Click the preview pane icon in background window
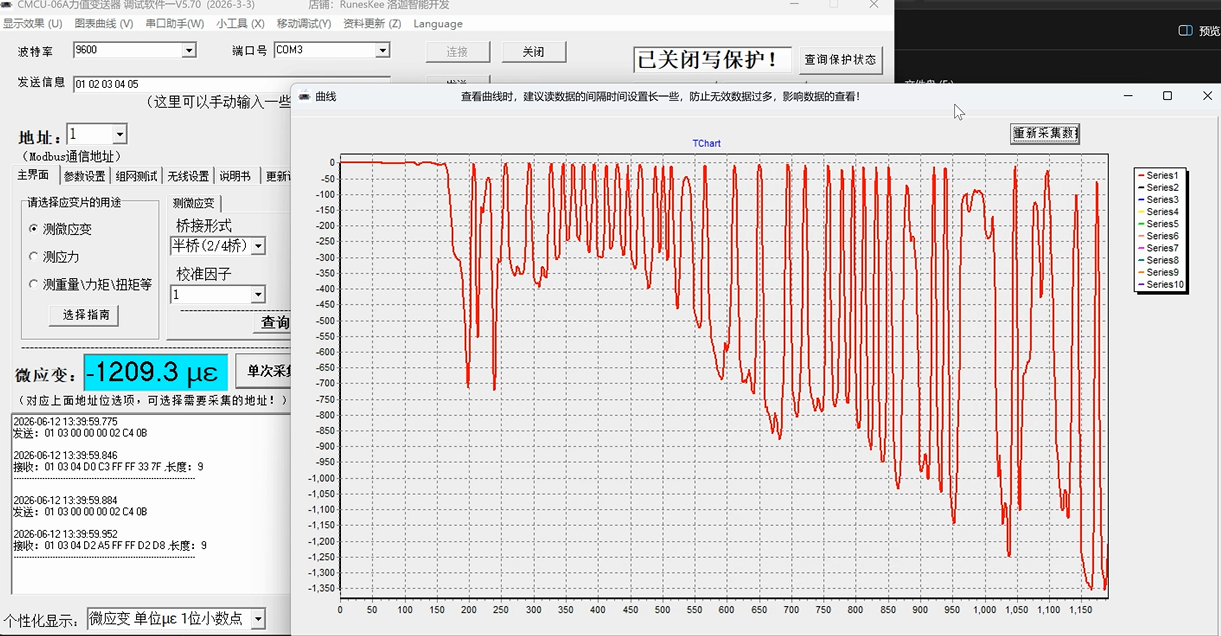Screen dimensions: 1221x636 [x=1186, y=30]
